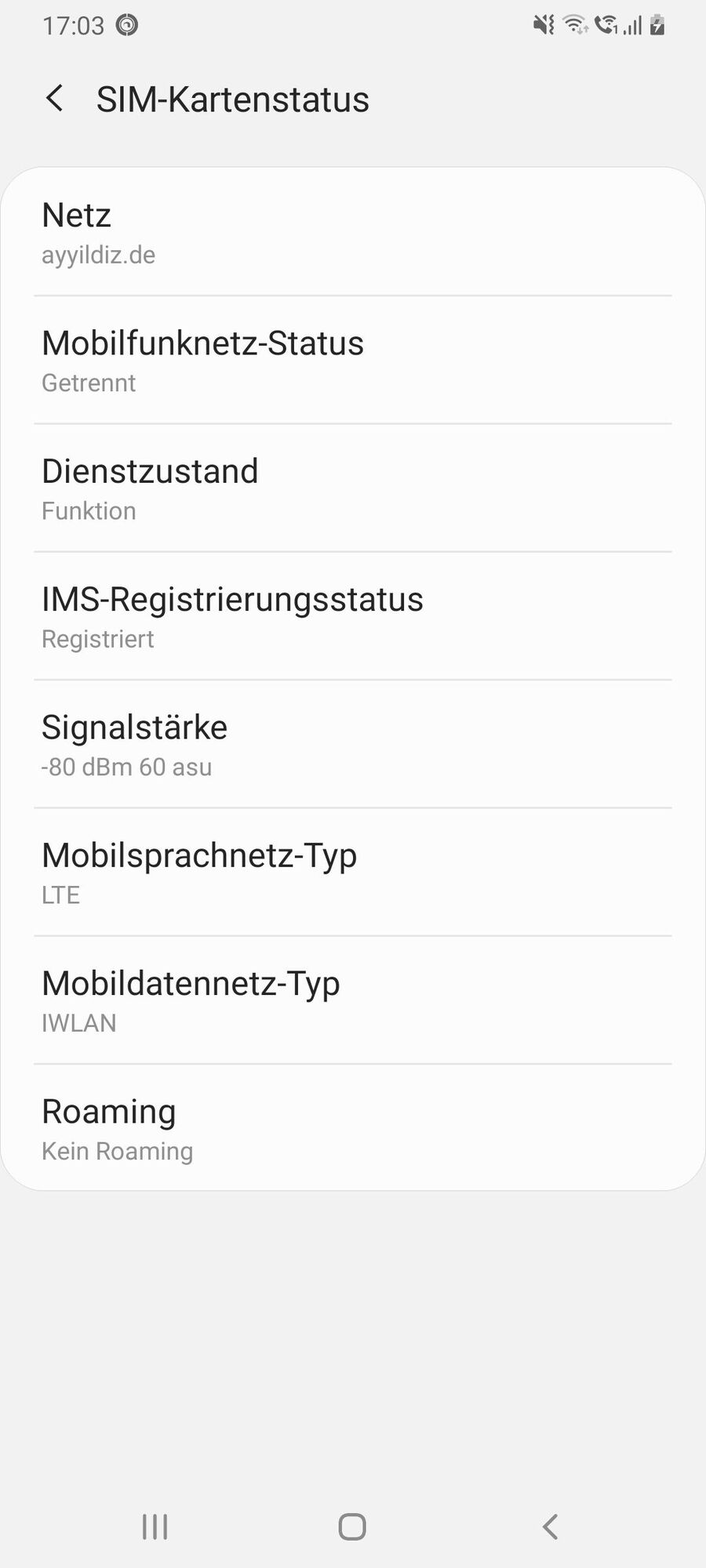This screenshot has width=706, height=1568.
Task: Select the Netz entry showing ayyildiz.de
Action: (353, 233)
